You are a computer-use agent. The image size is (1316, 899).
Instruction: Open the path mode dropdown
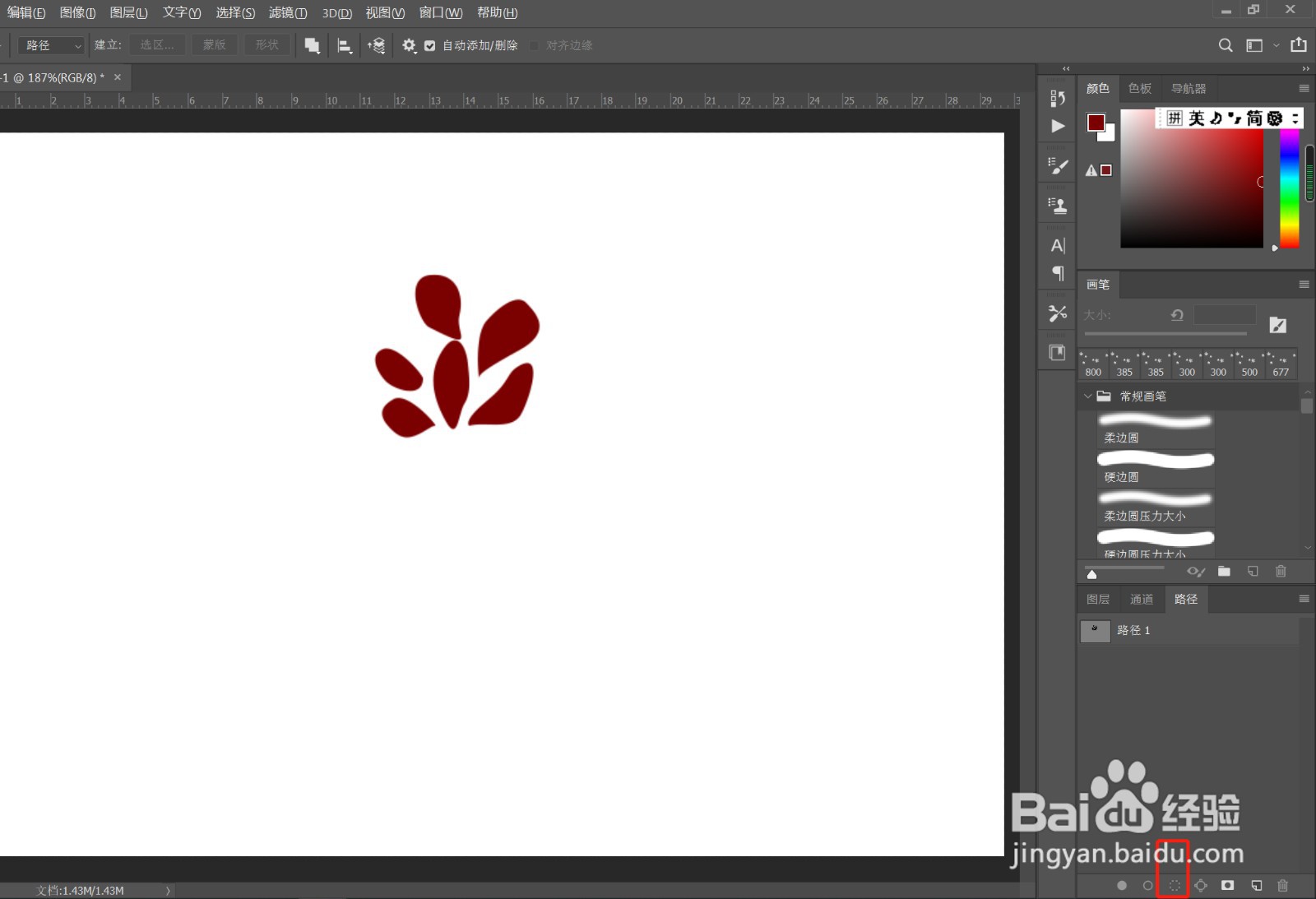pos(51,45)
